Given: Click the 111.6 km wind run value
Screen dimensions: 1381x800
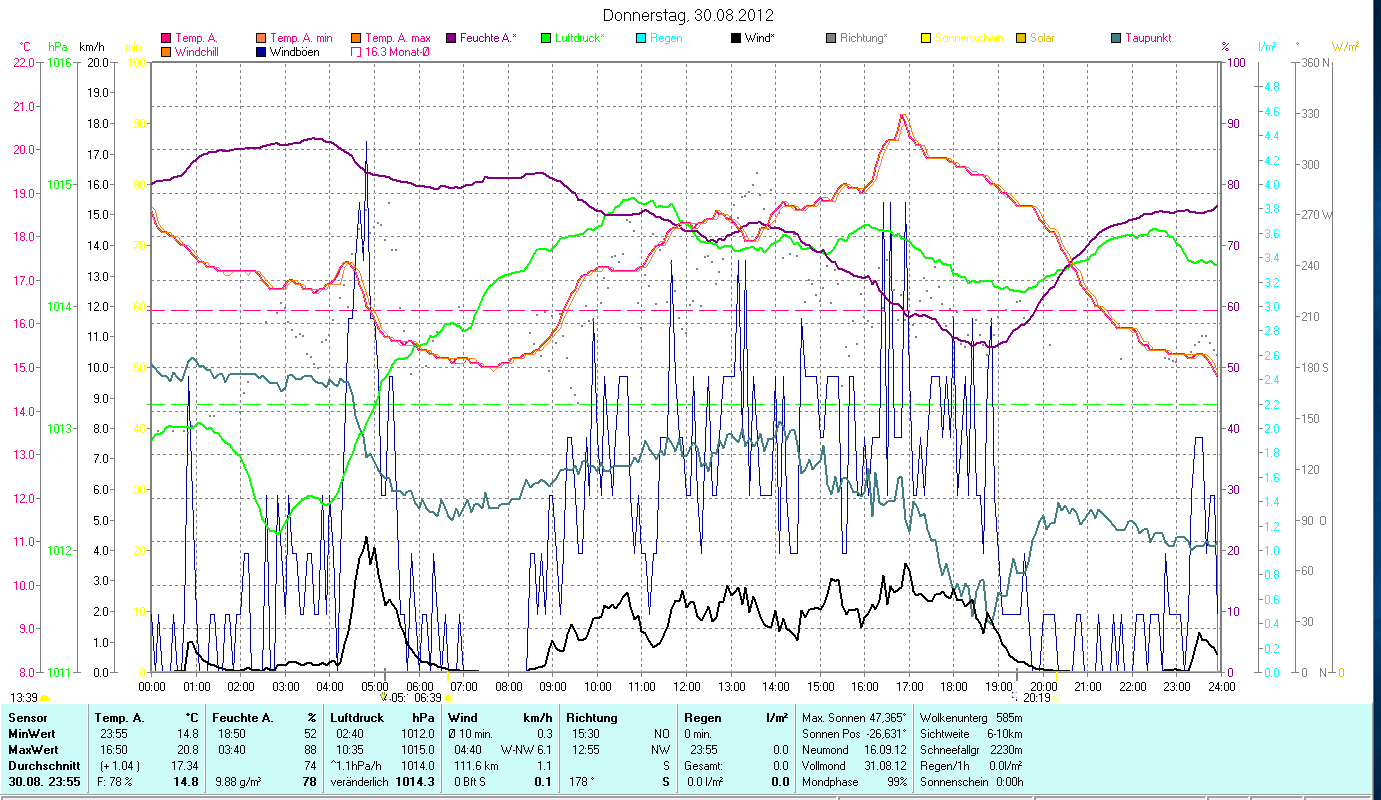Looking at the screenshot, I should [x=475, y=765].
